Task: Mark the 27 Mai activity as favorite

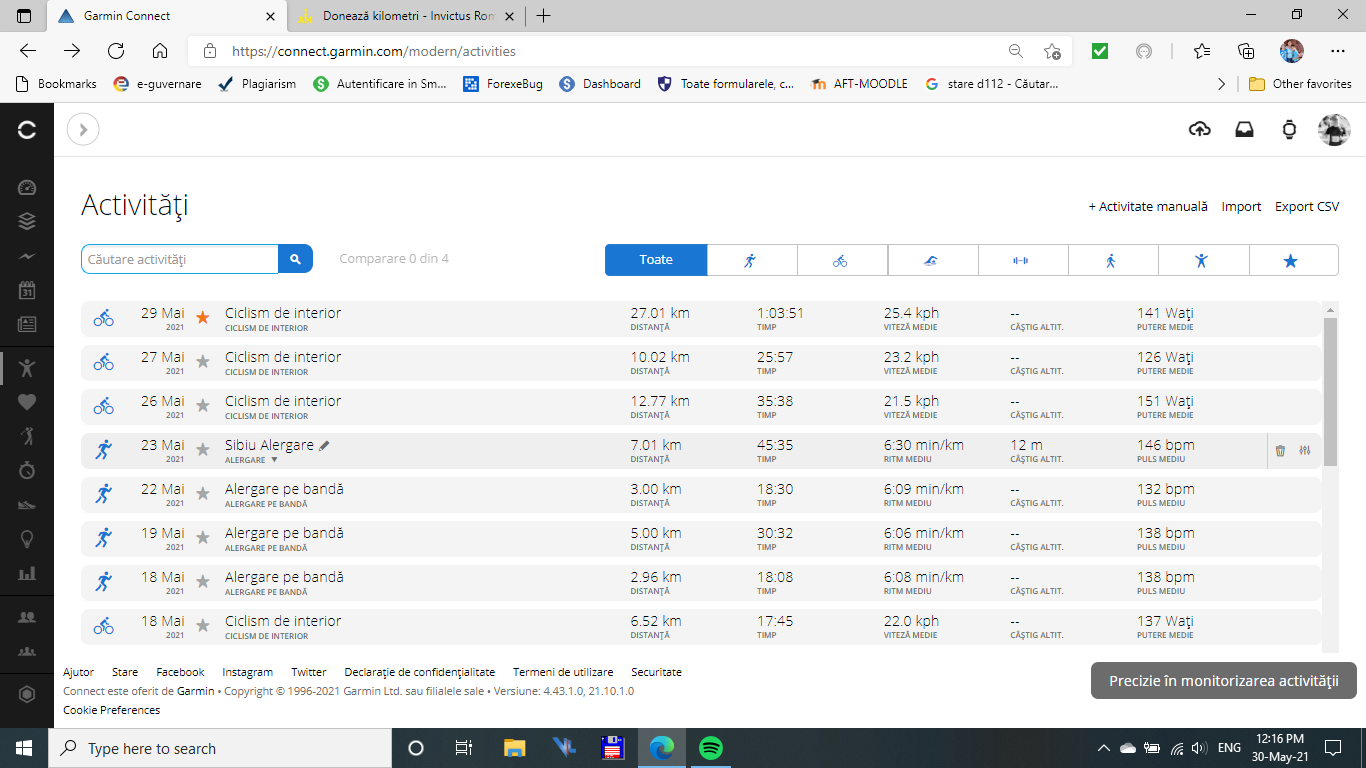Action: pos(203,362)
